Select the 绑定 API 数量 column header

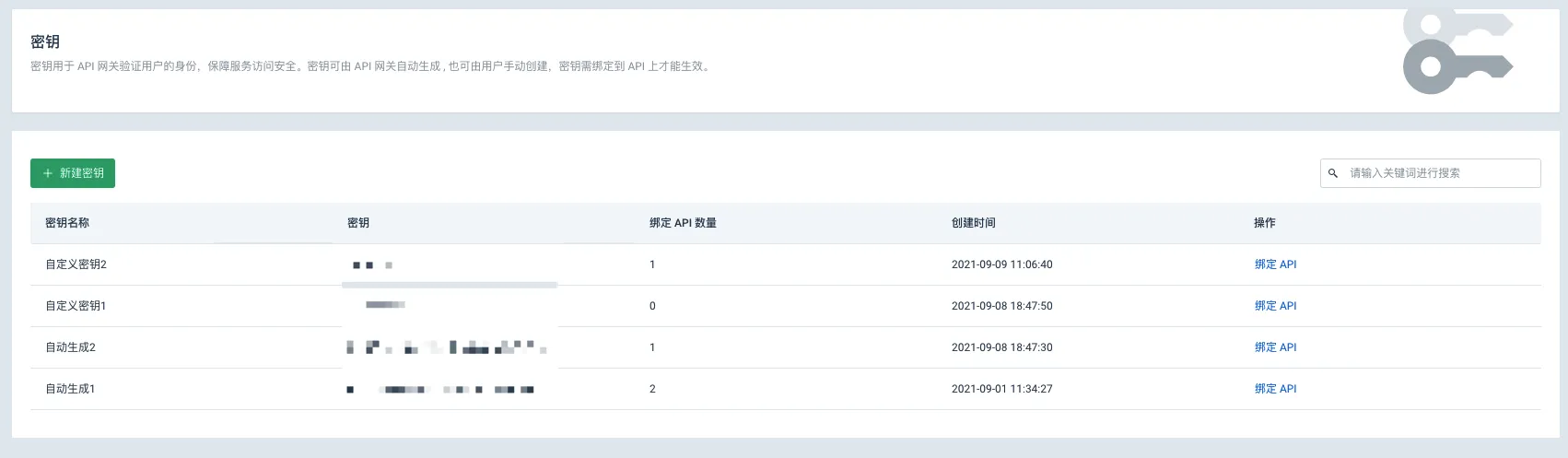(x=683, y=223)
